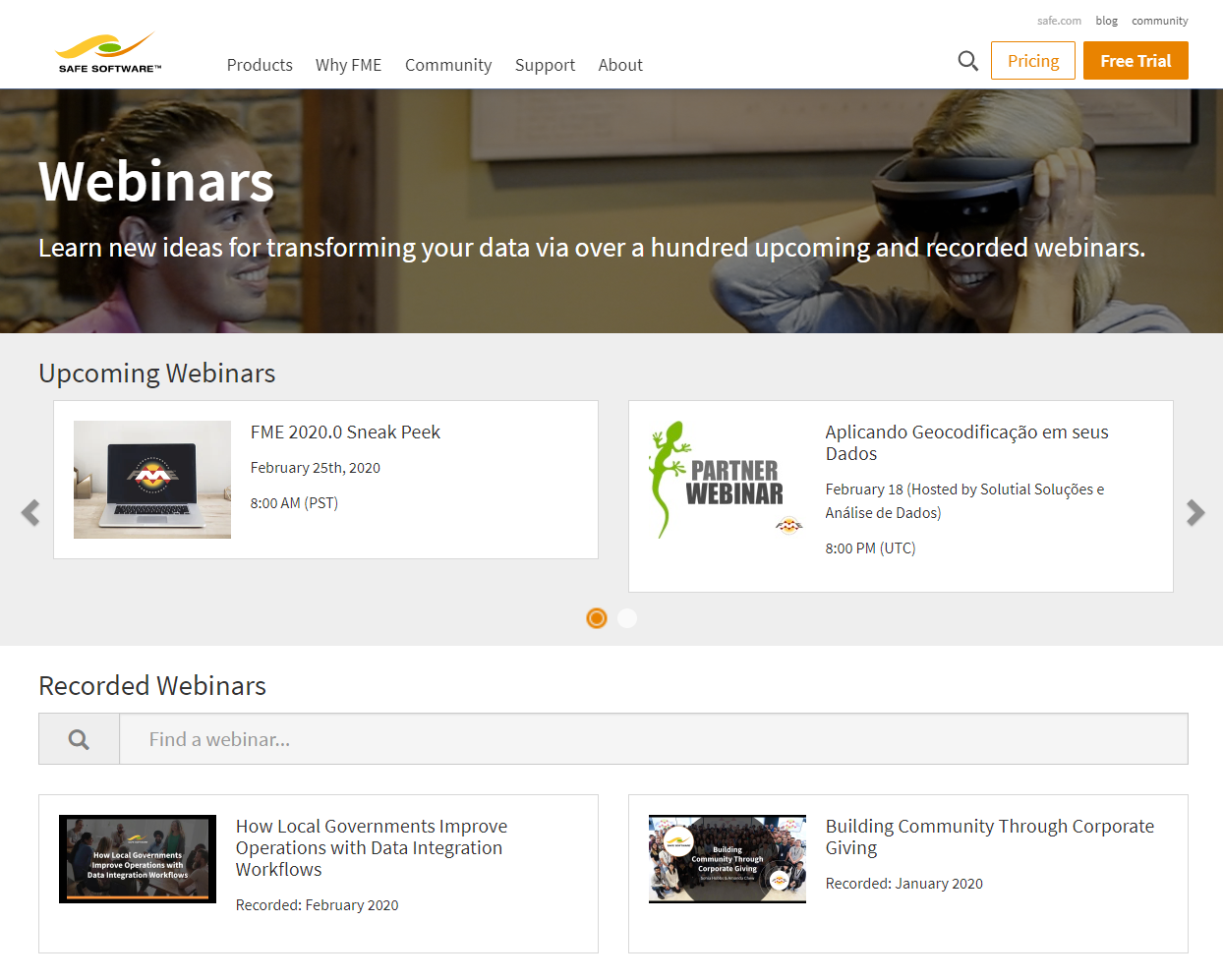Go to previous upcoming webinars slide

30,512
